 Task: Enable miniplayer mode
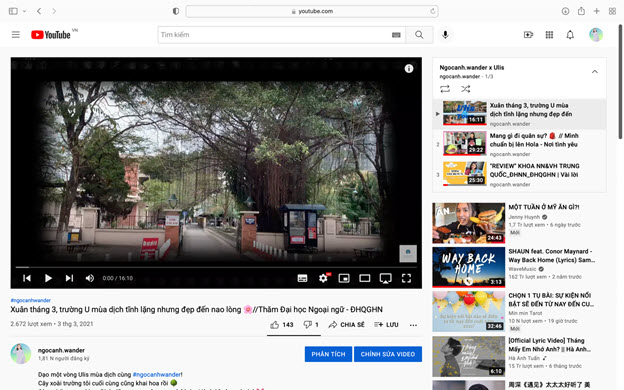pyautogui.click(x=344, y=278)
